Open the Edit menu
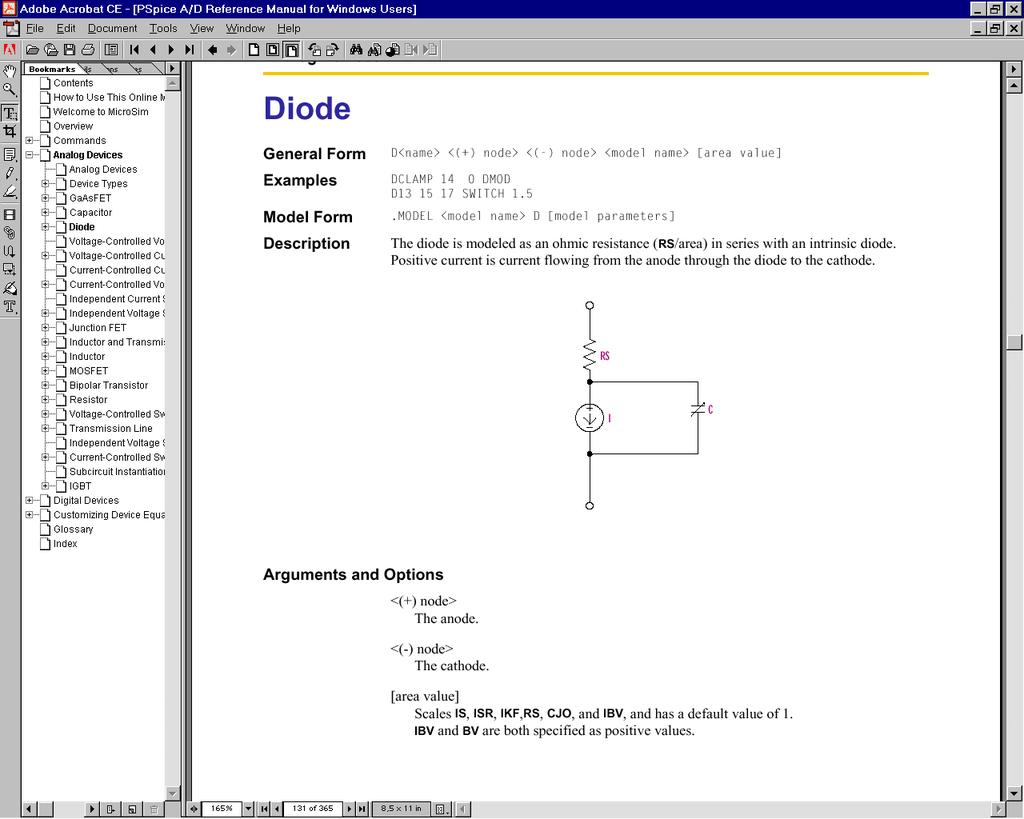 66,29
